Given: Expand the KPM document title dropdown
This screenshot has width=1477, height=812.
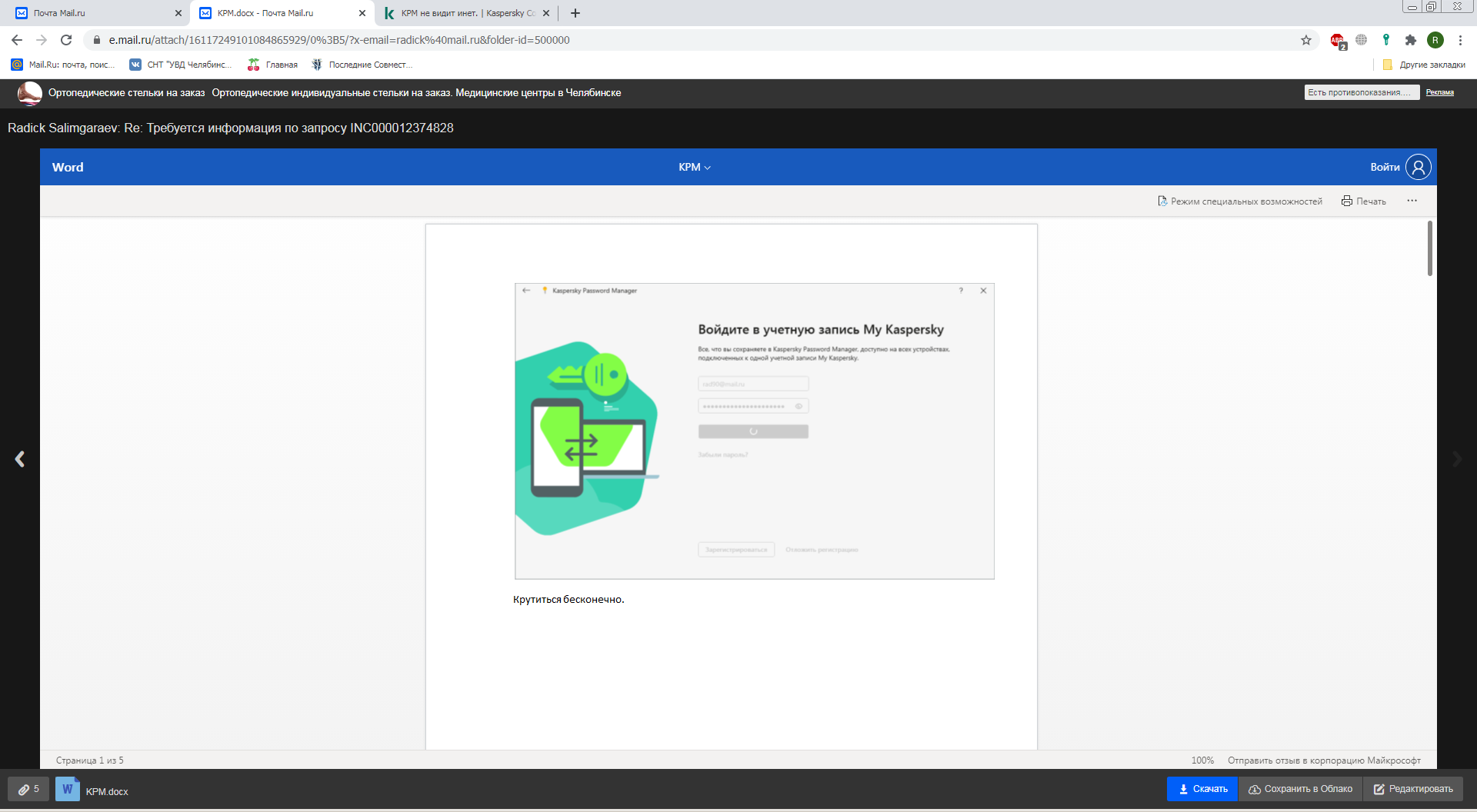Looking at the screenshot, I should point(695,167).
